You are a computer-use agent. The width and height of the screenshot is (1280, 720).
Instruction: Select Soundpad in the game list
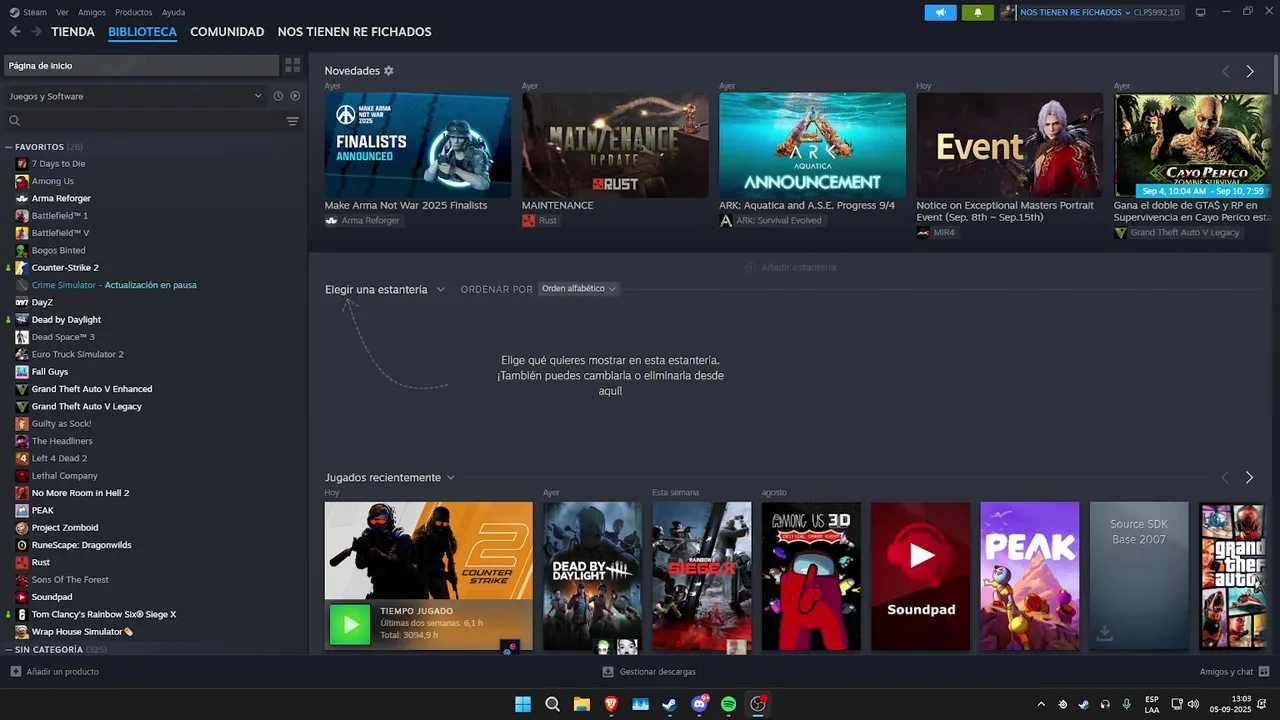(51, 597)
